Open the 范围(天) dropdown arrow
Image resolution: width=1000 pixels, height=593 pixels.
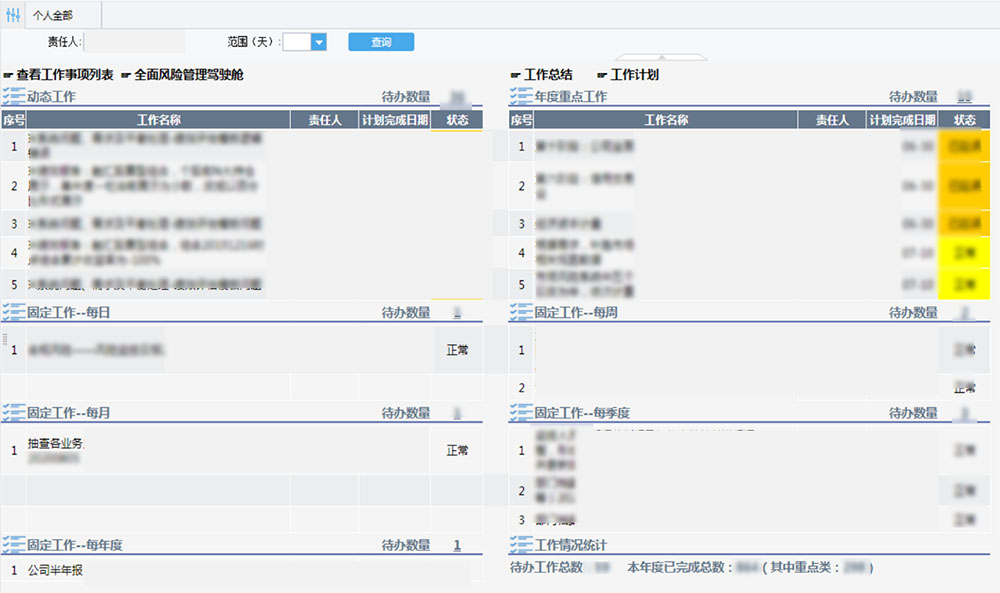(x=319, y=42)
